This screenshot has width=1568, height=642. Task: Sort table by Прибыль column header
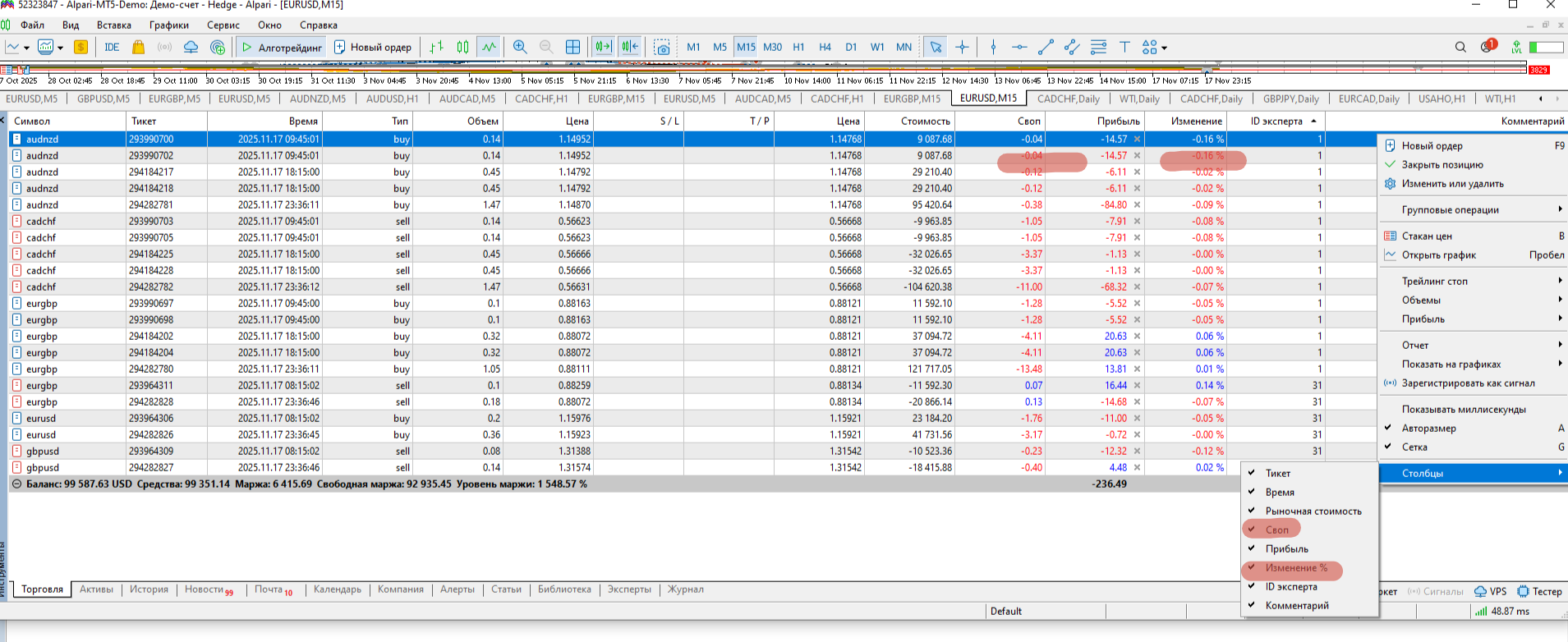1118,122
